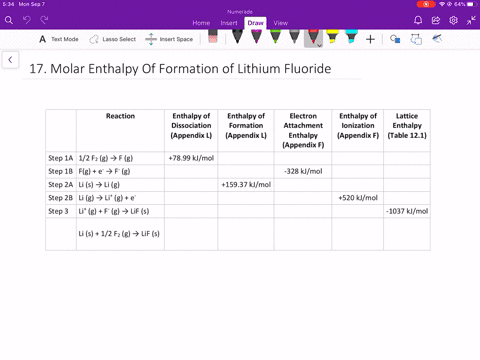
Task: Click the page title about Lithium Fluoride
Action: click(180, 69)
